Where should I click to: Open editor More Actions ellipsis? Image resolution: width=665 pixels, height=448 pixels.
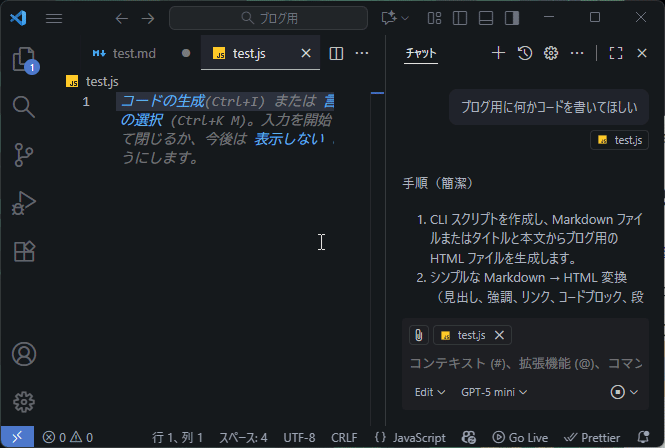[x=362, y=53]
